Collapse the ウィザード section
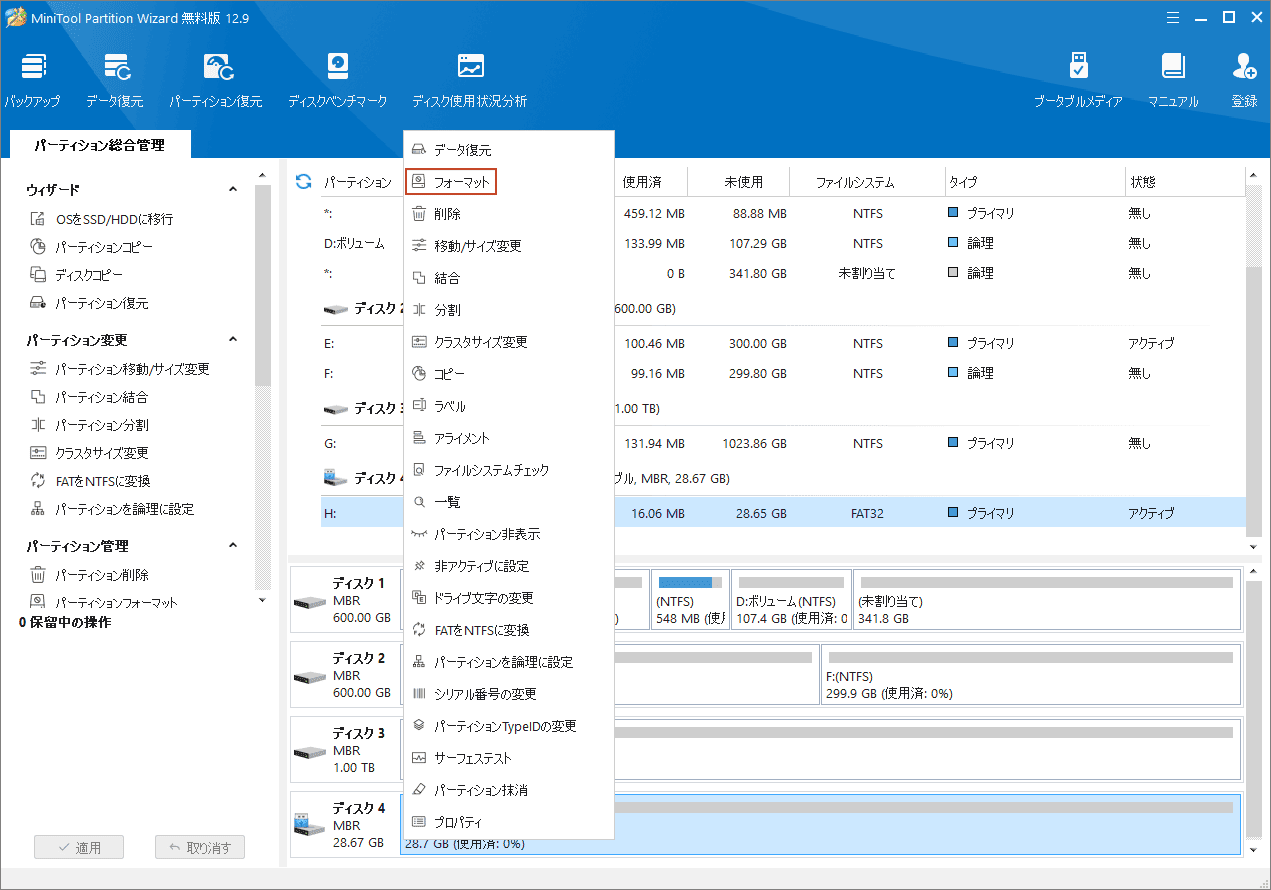The image size is (1271, 890). [x=233, y=189]
